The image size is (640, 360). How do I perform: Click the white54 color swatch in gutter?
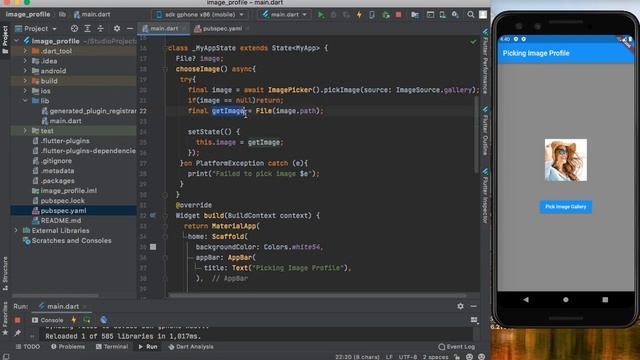pos(153,247)
